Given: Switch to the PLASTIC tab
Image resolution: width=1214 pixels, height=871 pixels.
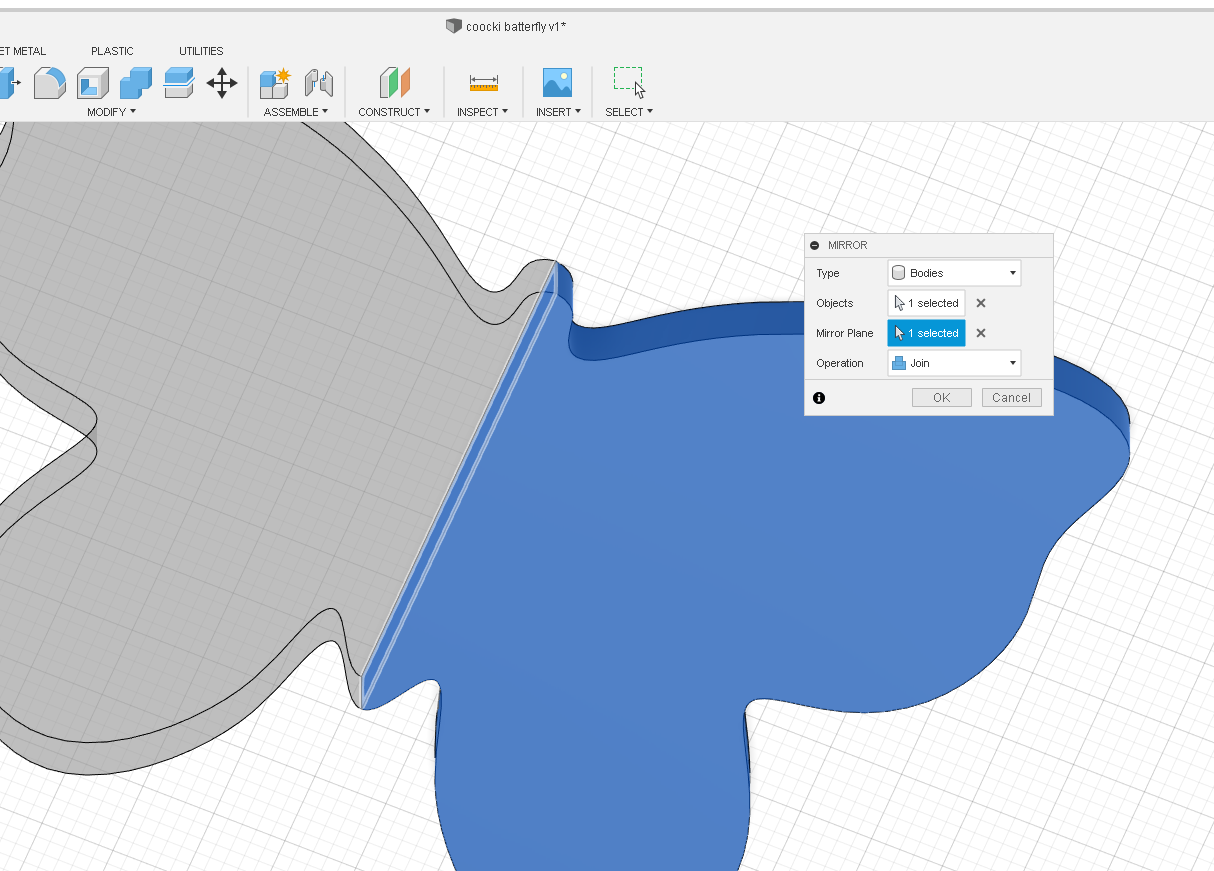Looking at the screenshot, I should [112, 51].
